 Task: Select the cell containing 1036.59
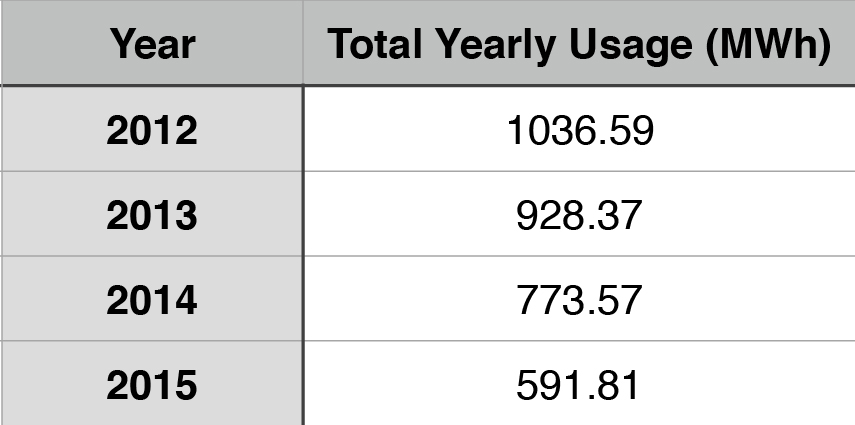579,130
